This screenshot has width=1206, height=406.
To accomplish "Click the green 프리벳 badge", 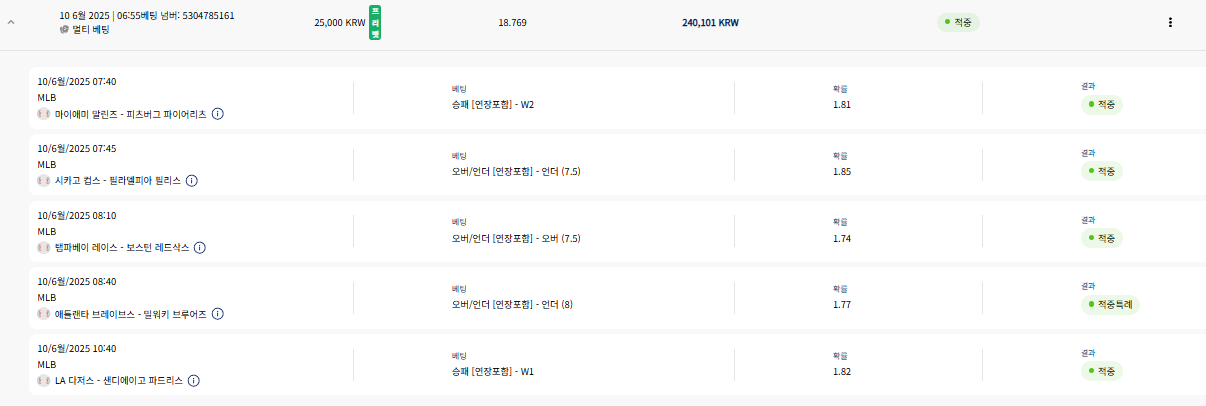I will (375, 22).
